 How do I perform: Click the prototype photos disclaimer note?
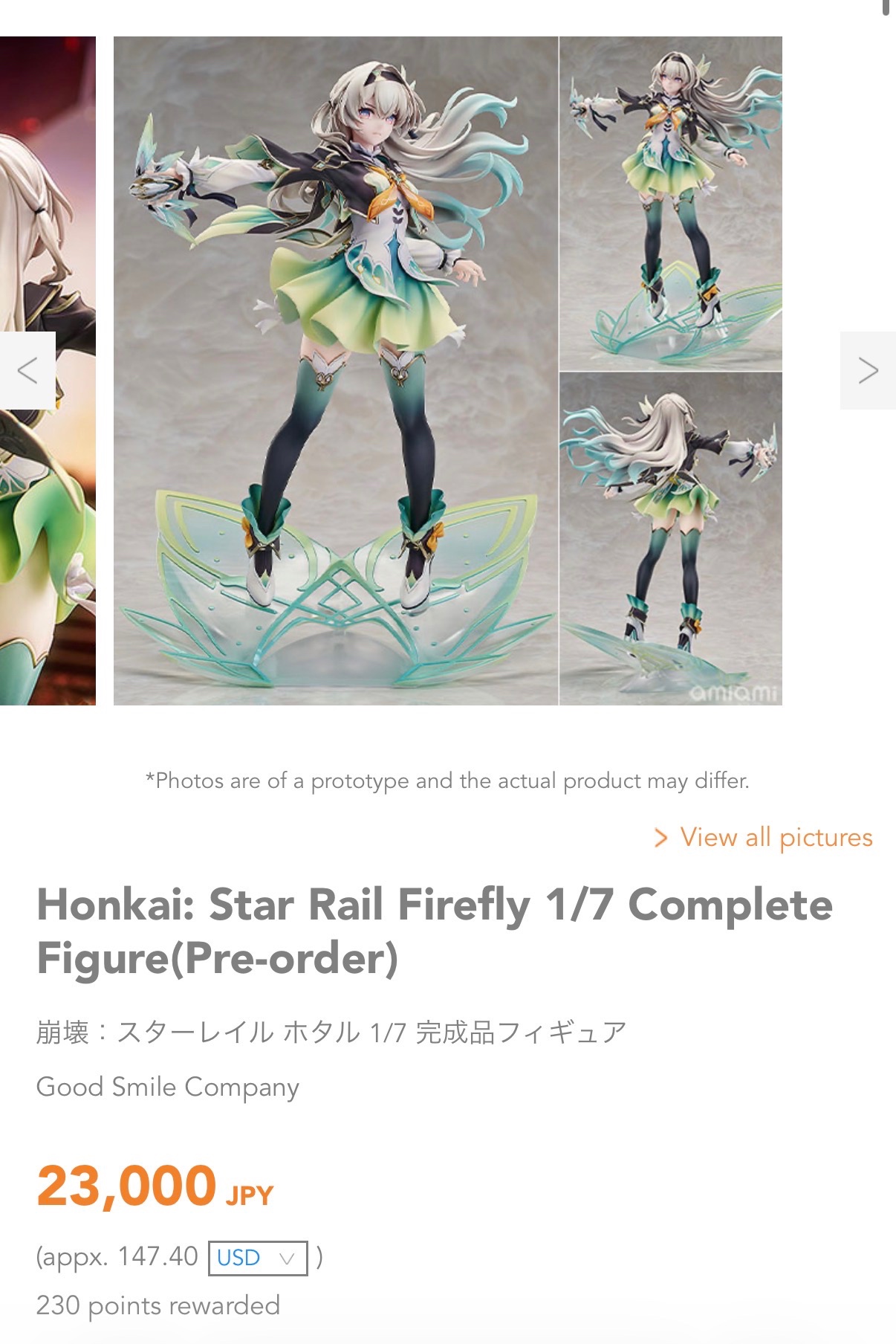pos(447,781)
